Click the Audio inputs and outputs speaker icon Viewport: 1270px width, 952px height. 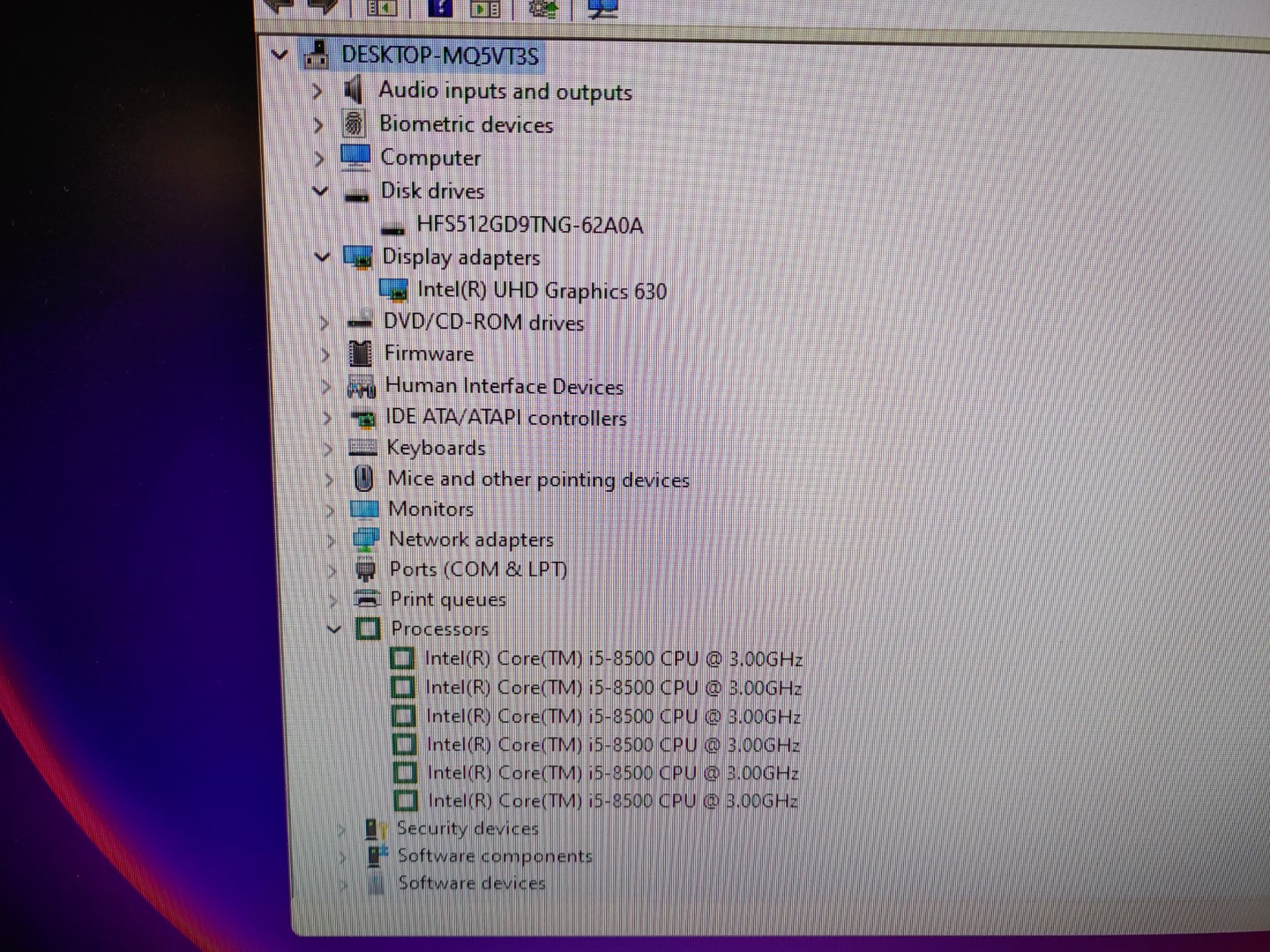(x=353, y=89)
